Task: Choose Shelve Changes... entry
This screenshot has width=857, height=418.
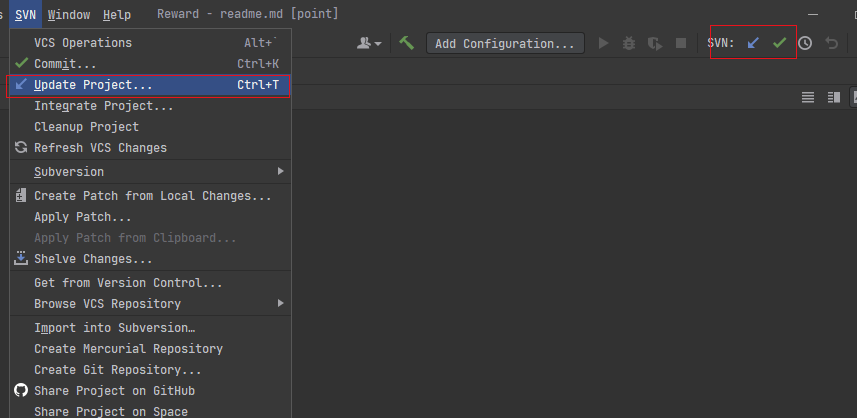Action: tap(150, 258)
